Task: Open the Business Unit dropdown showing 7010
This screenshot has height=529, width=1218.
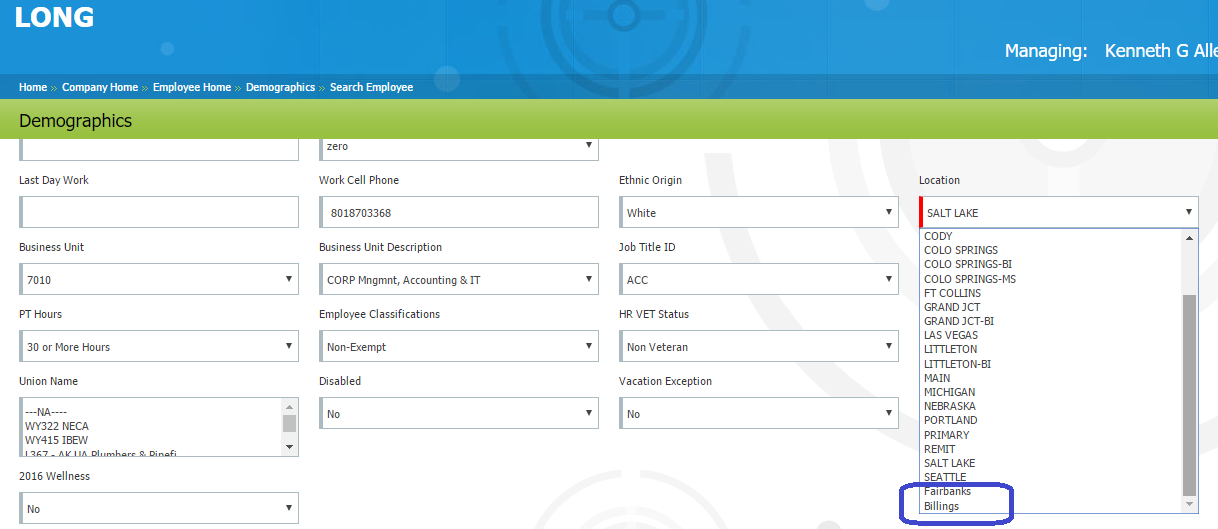Action: 159,280
